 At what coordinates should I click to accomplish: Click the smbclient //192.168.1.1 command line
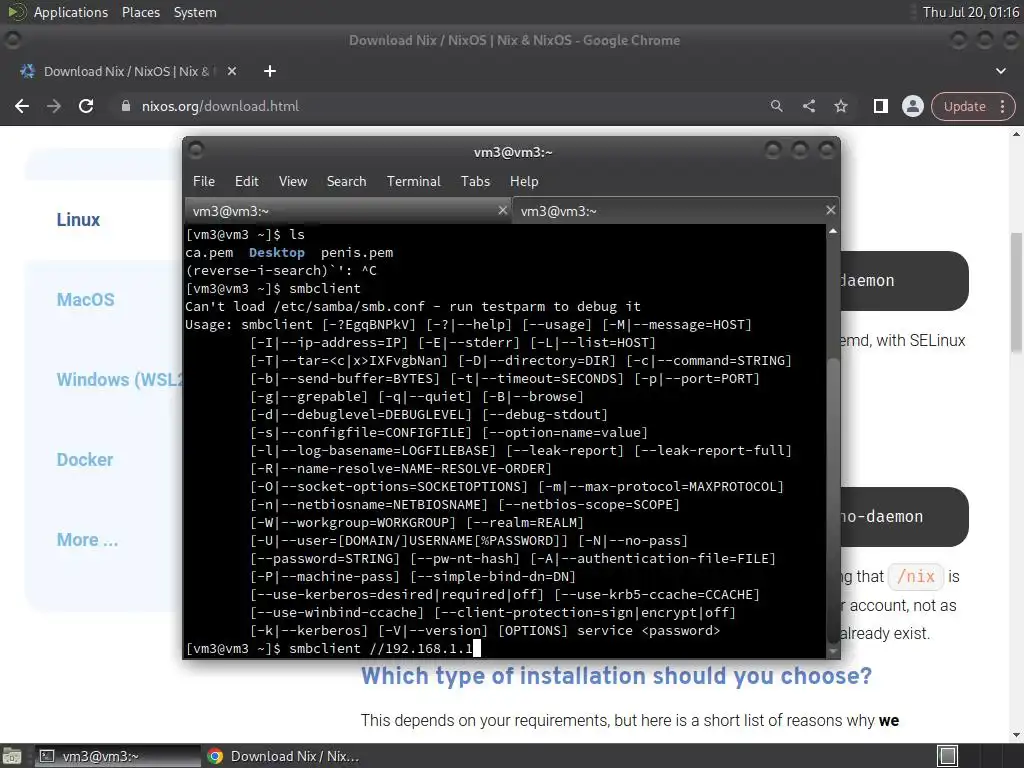[381, 648]
